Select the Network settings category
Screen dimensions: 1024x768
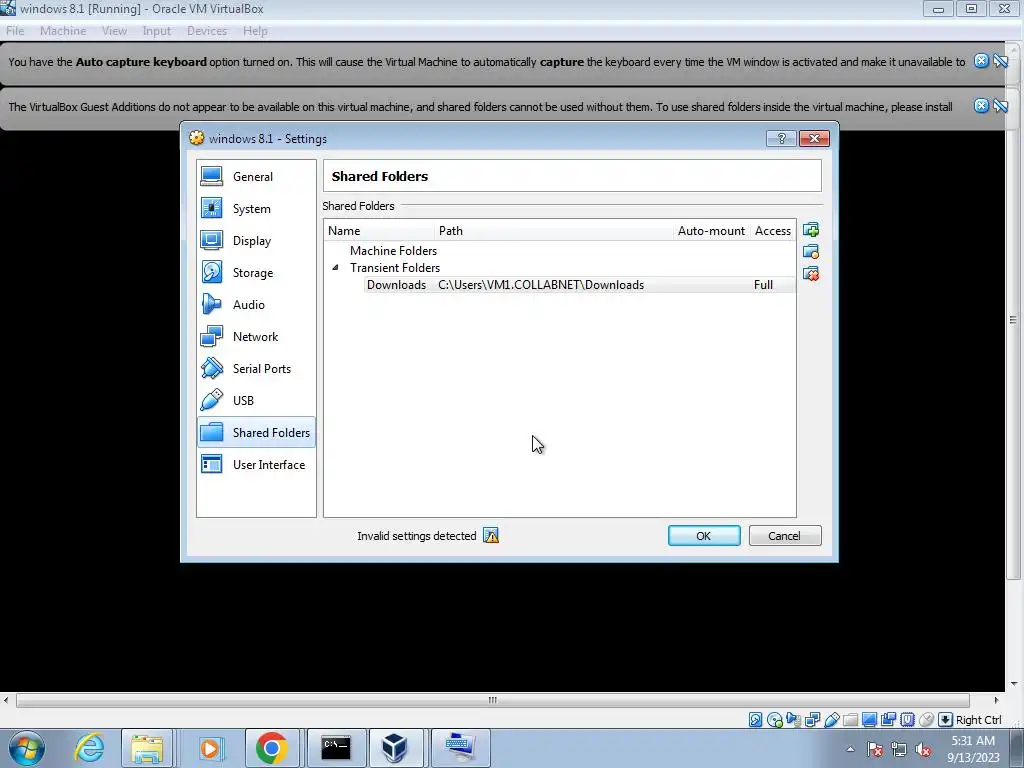click(x=256, y=337)
